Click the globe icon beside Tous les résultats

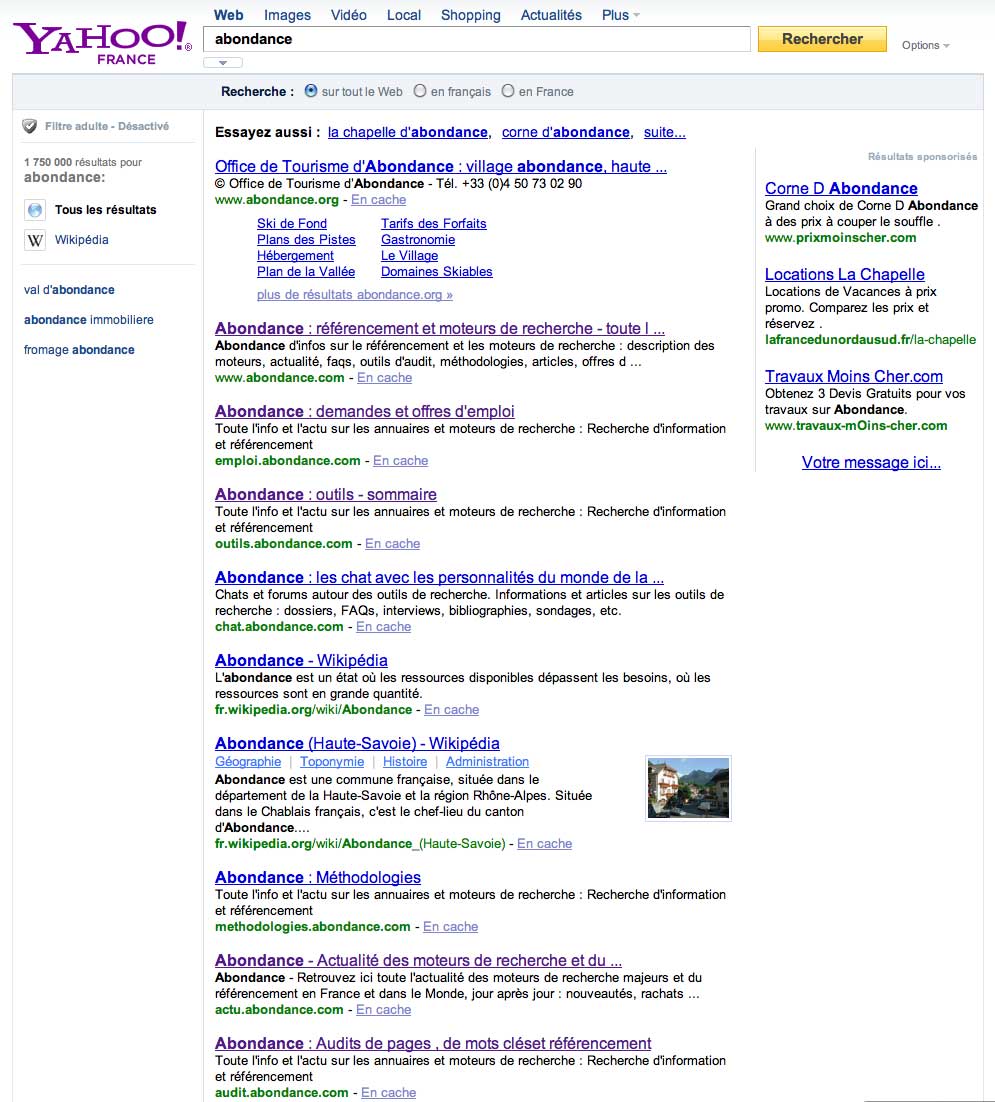point(34,209)
